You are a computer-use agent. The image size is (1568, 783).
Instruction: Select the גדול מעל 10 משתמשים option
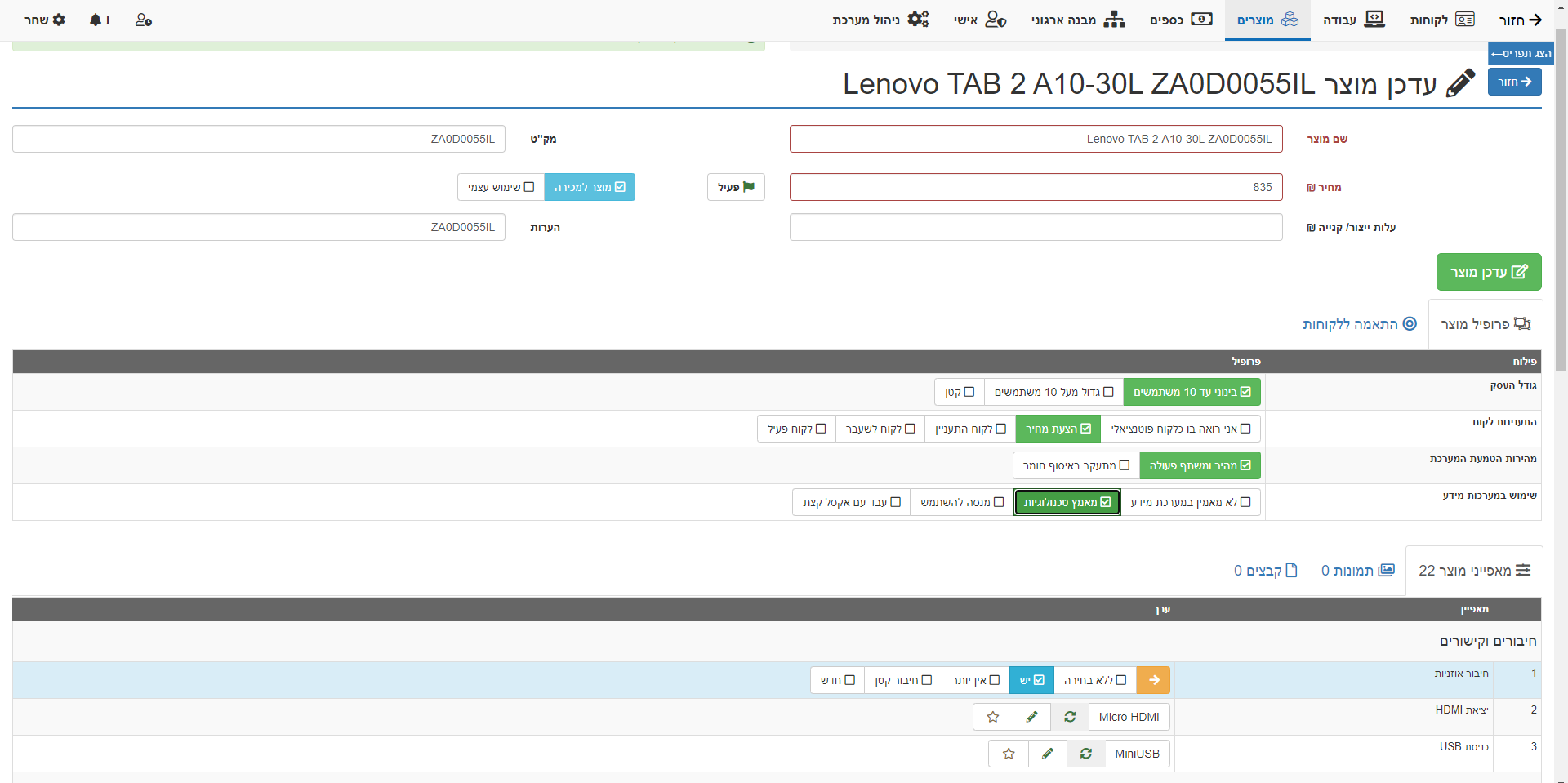[x=1053, y=392]
